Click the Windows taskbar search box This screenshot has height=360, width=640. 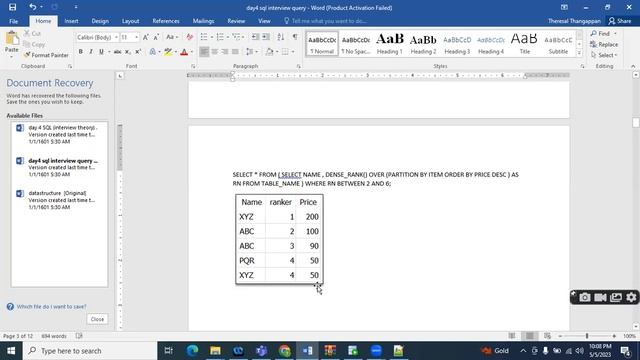(x=90, y=351)
